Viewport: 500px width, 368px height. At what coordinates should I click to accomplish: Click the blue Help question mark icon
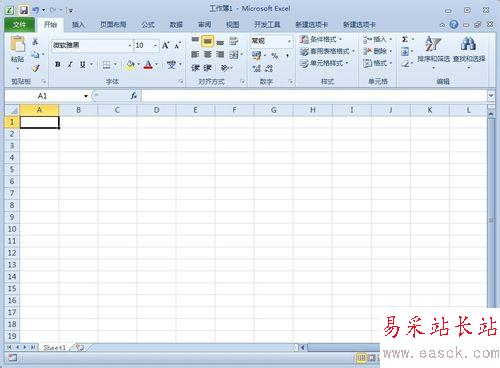(454, 24)
